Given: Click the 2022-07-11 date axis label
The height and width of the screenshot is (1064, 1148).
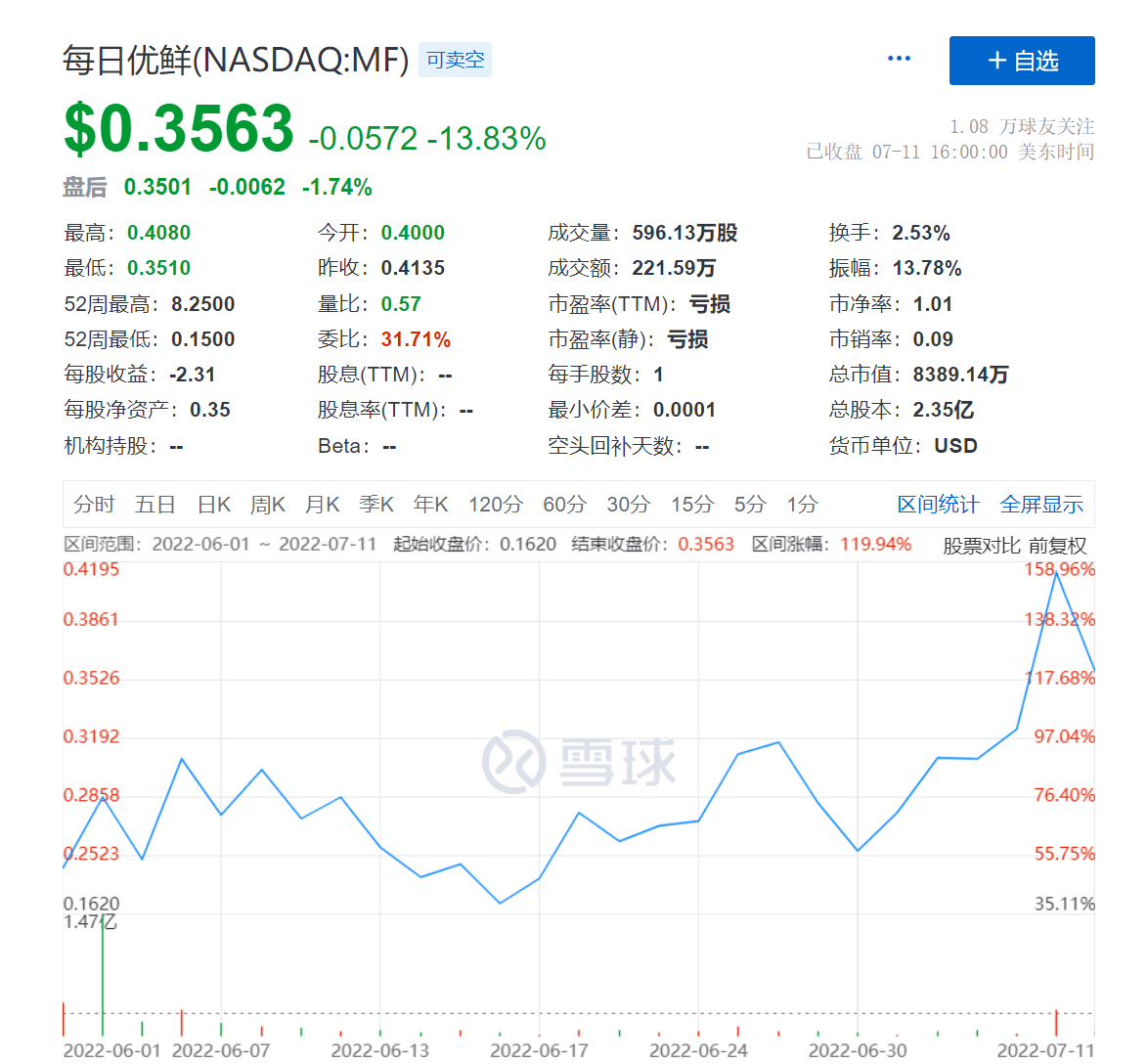Looking at the screenshot, I should [1045, 1050].
